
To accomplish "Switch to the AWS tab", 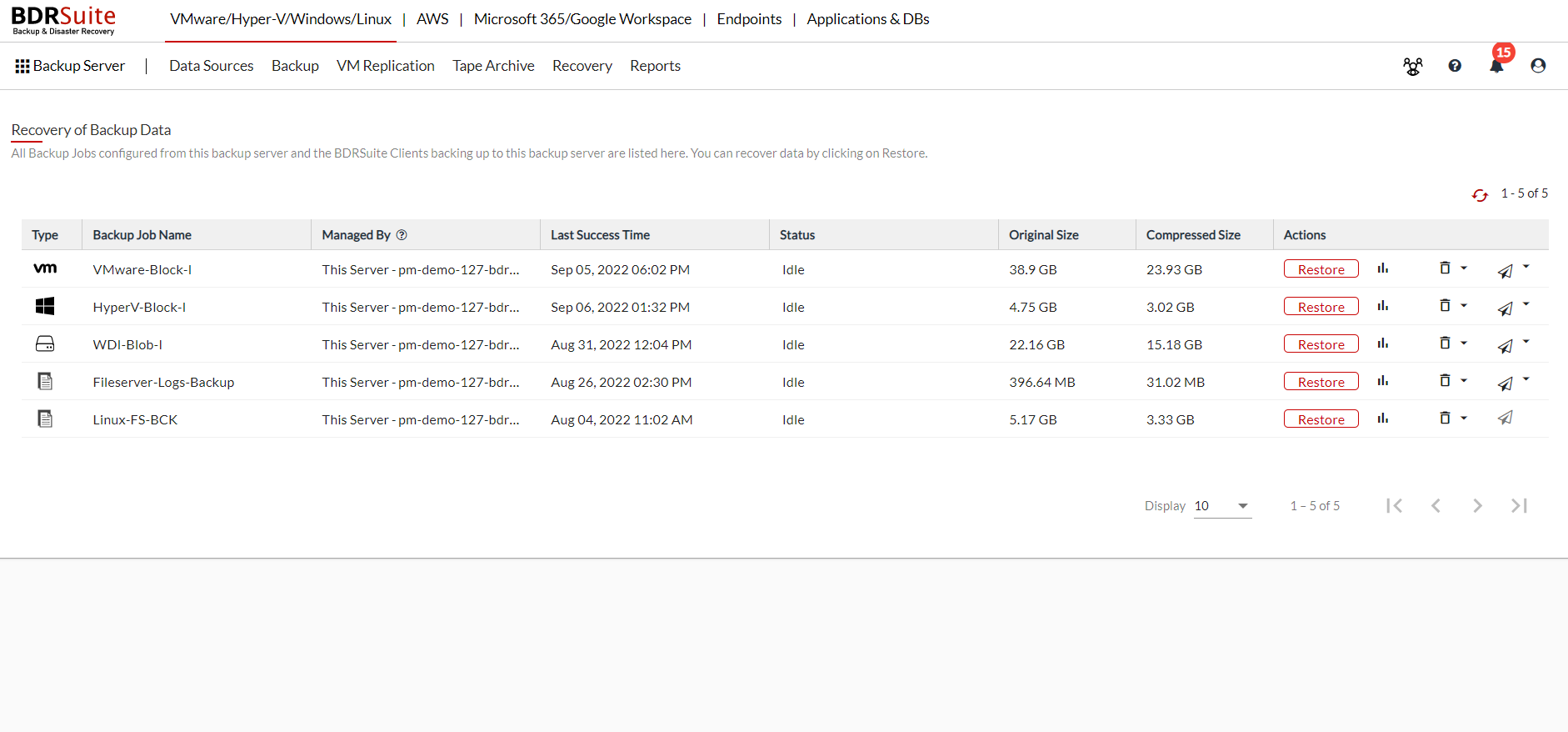I will coord(432,19).
